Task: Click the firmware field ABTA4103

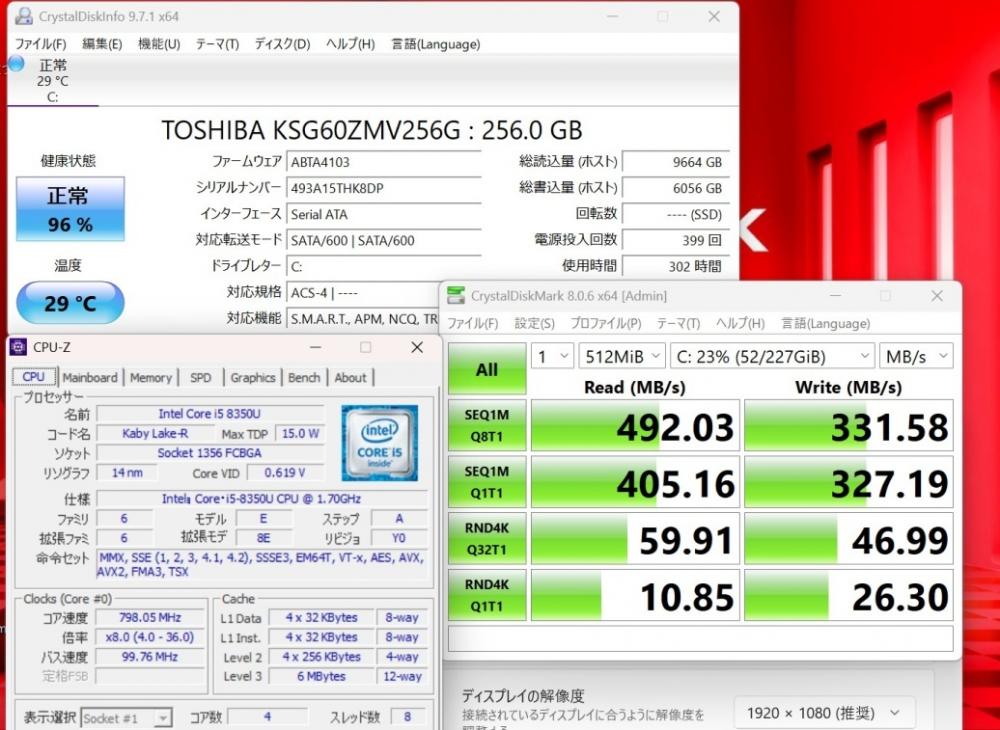Action: coord(383,162)
